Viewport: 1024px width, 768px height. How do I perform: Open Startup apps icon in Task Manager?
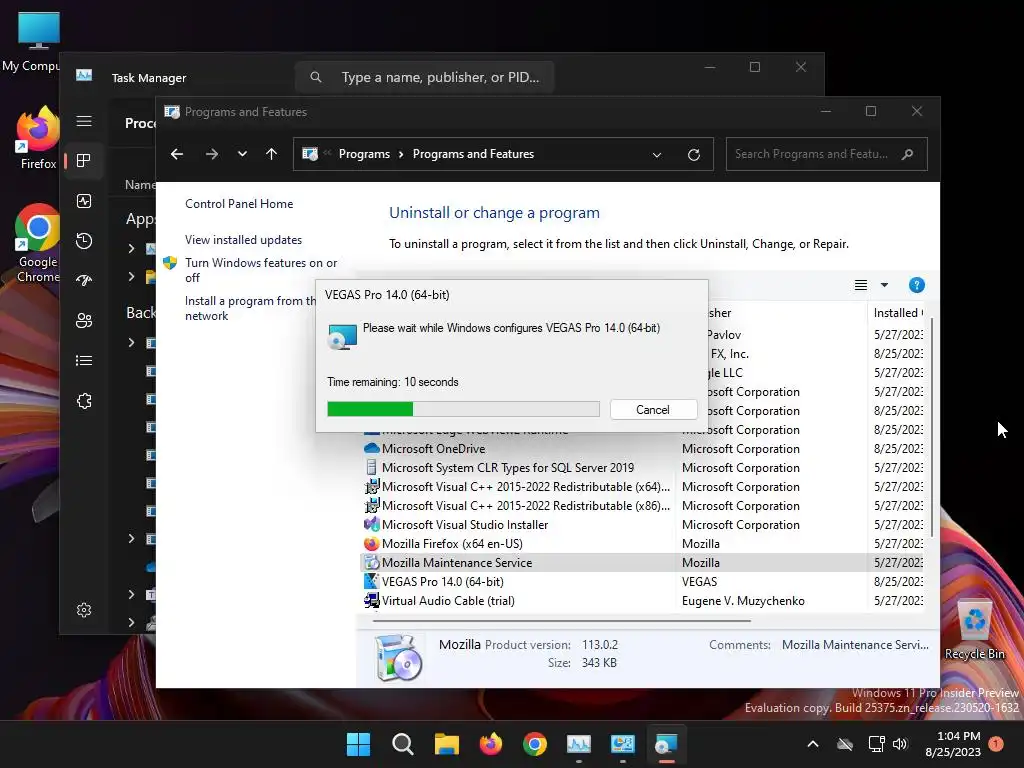tap(84, 281)
